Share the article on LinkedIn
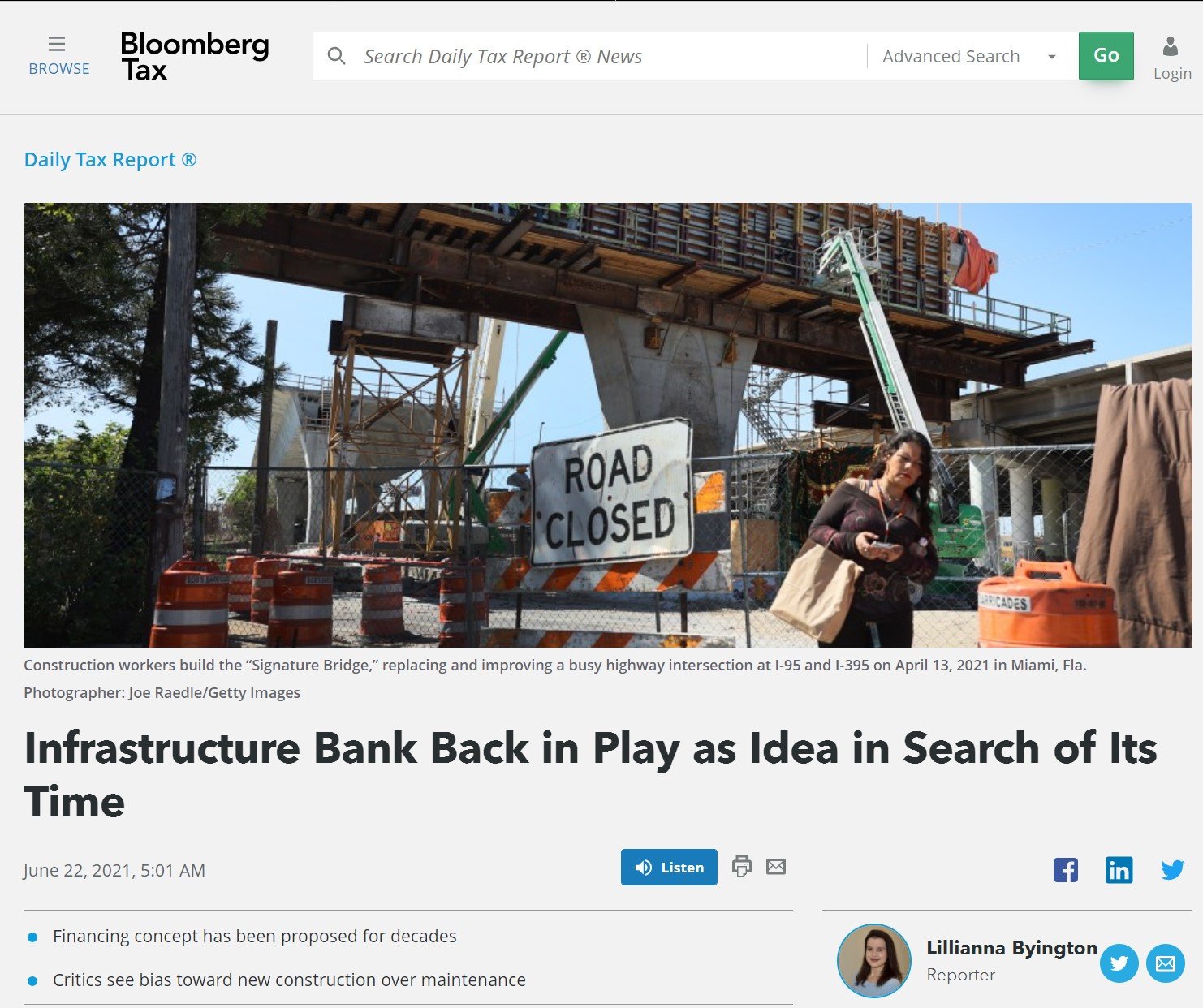 [x=1119, y=870]
